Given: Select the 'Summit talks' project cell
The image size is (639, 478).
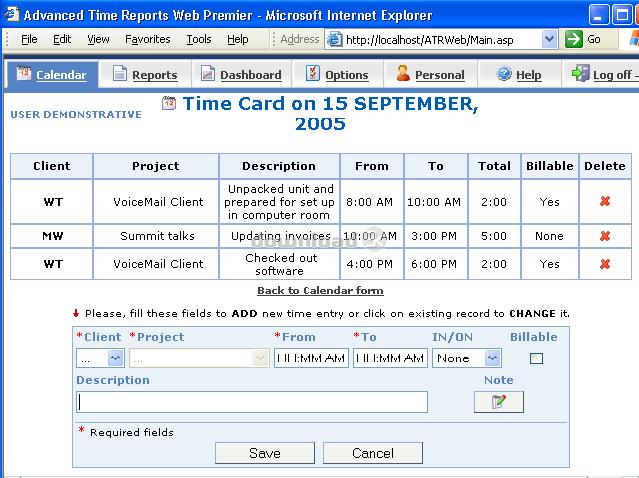Looking at the screenshot, I should [157, 236].
